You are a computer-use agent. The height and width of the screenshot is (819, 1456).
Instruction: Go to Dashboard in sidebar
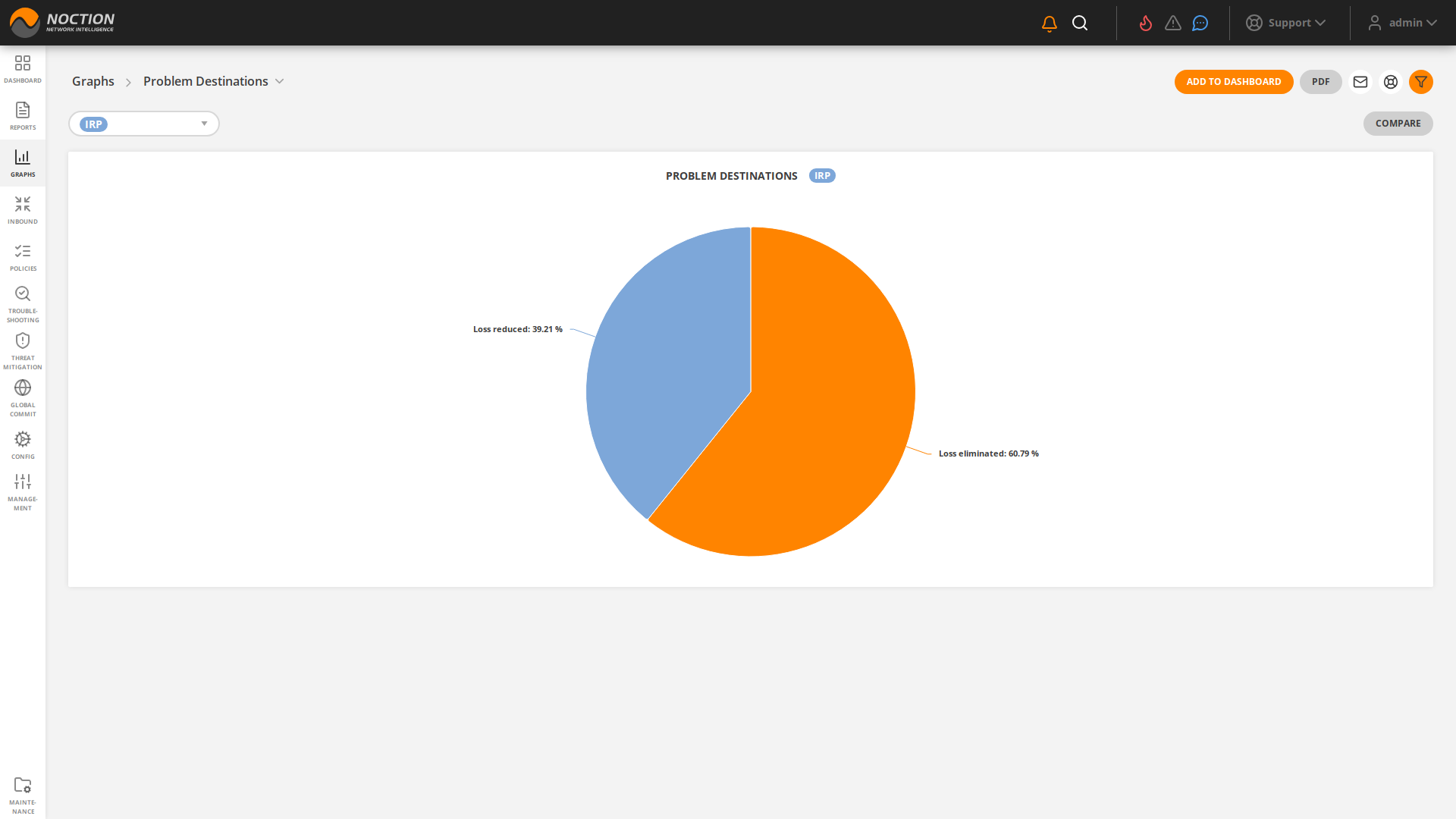coord(23,68)
